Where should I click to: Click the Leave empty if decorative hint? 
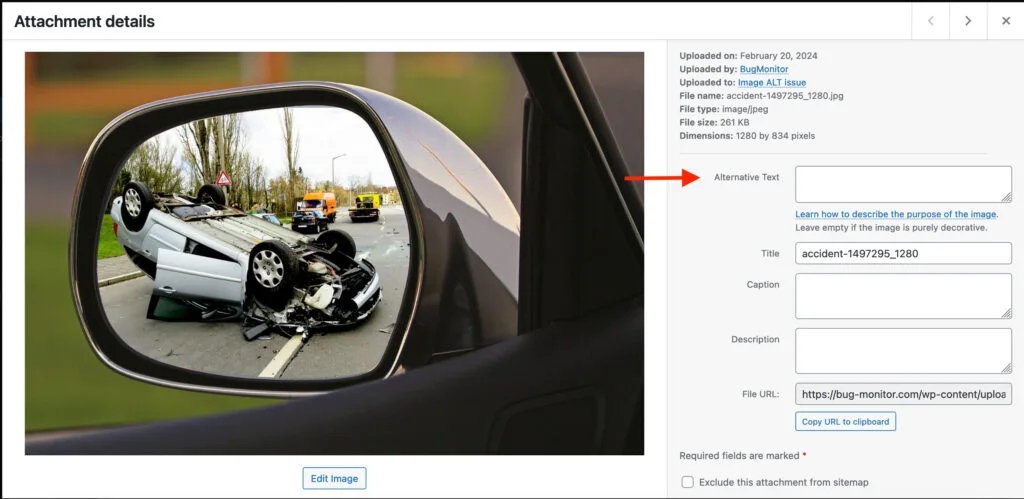(891, 228)
